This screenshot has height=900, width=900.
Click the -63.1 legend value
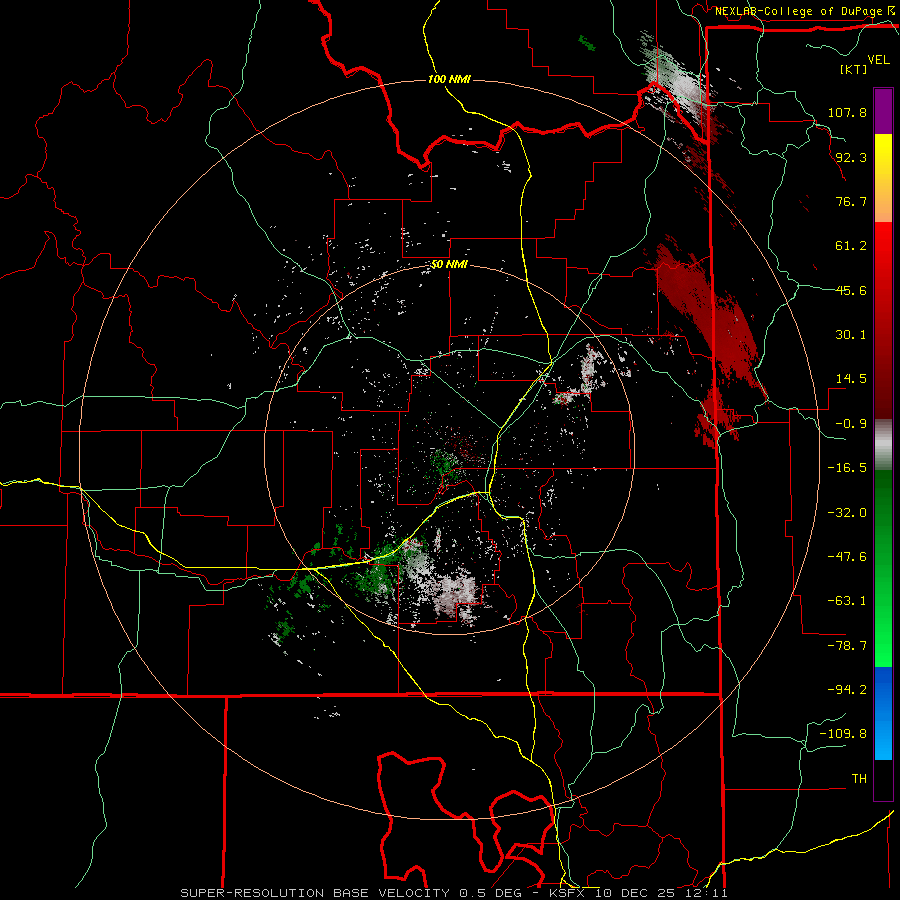pyautogui.click(x=847, y=601)
